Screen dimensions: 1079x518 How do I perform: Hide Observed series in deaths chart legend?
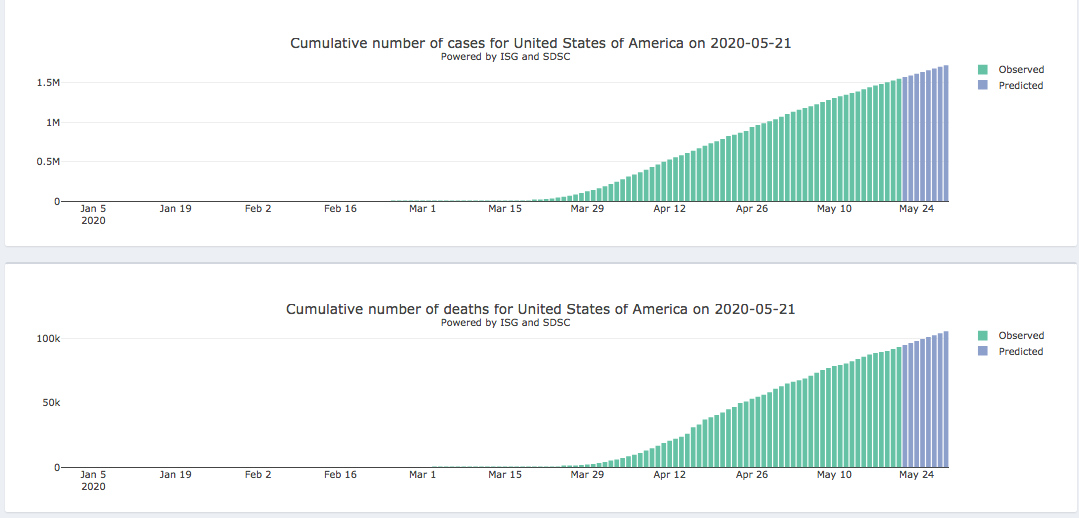pyautogui.click(x=1020, y=336)
